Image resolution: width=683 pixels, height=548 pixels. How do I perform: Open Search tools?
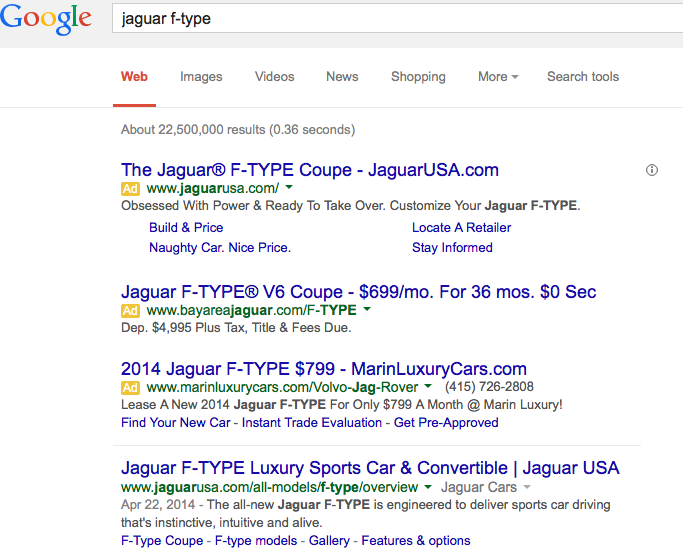(x=583, y=77)
